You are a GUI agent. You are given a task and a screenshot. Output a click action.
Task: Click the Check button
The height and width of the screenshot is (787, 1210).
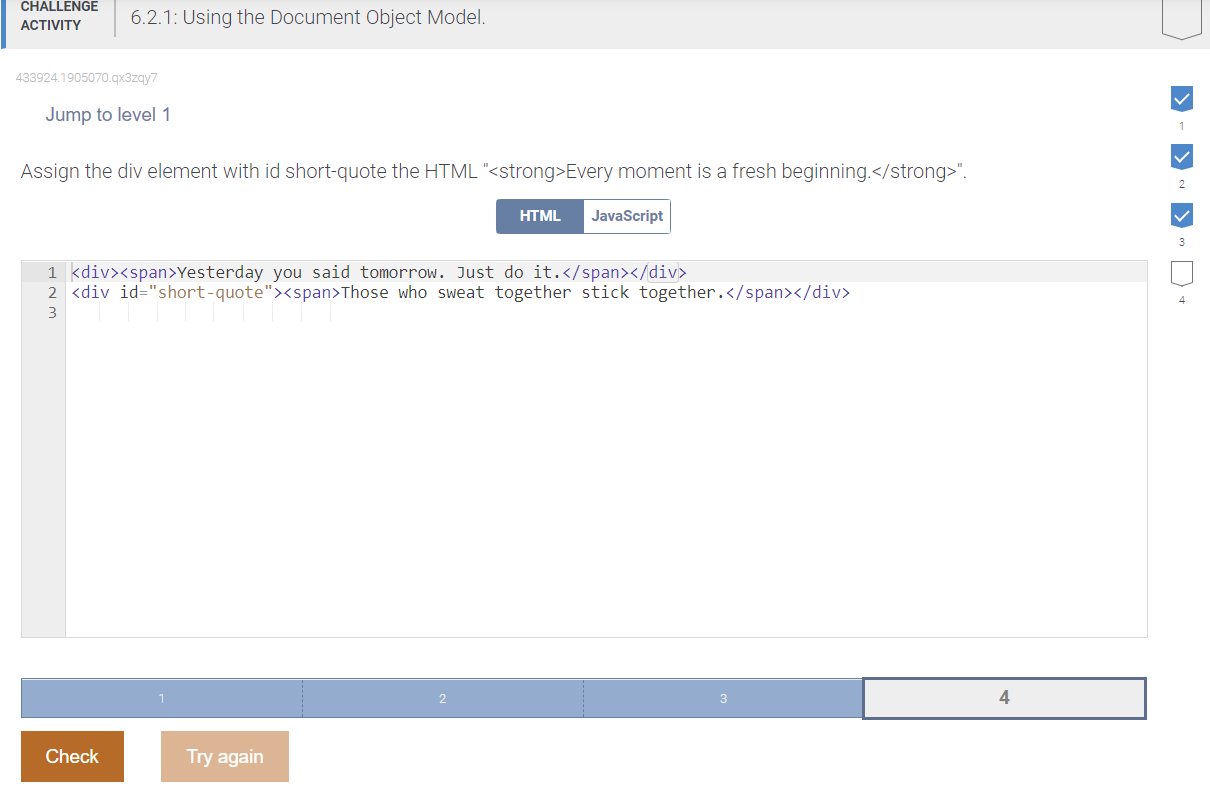click(x=72, y=756)
